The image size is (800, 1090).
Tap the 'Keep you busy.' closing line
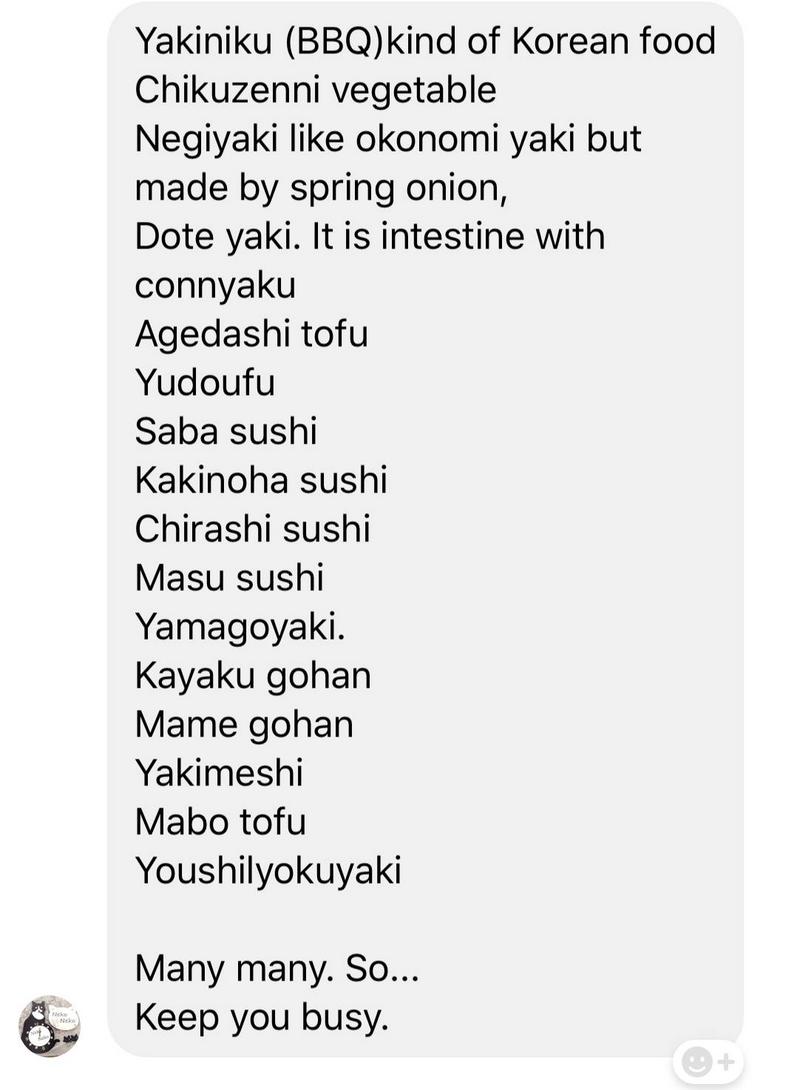pos(261,1018)
